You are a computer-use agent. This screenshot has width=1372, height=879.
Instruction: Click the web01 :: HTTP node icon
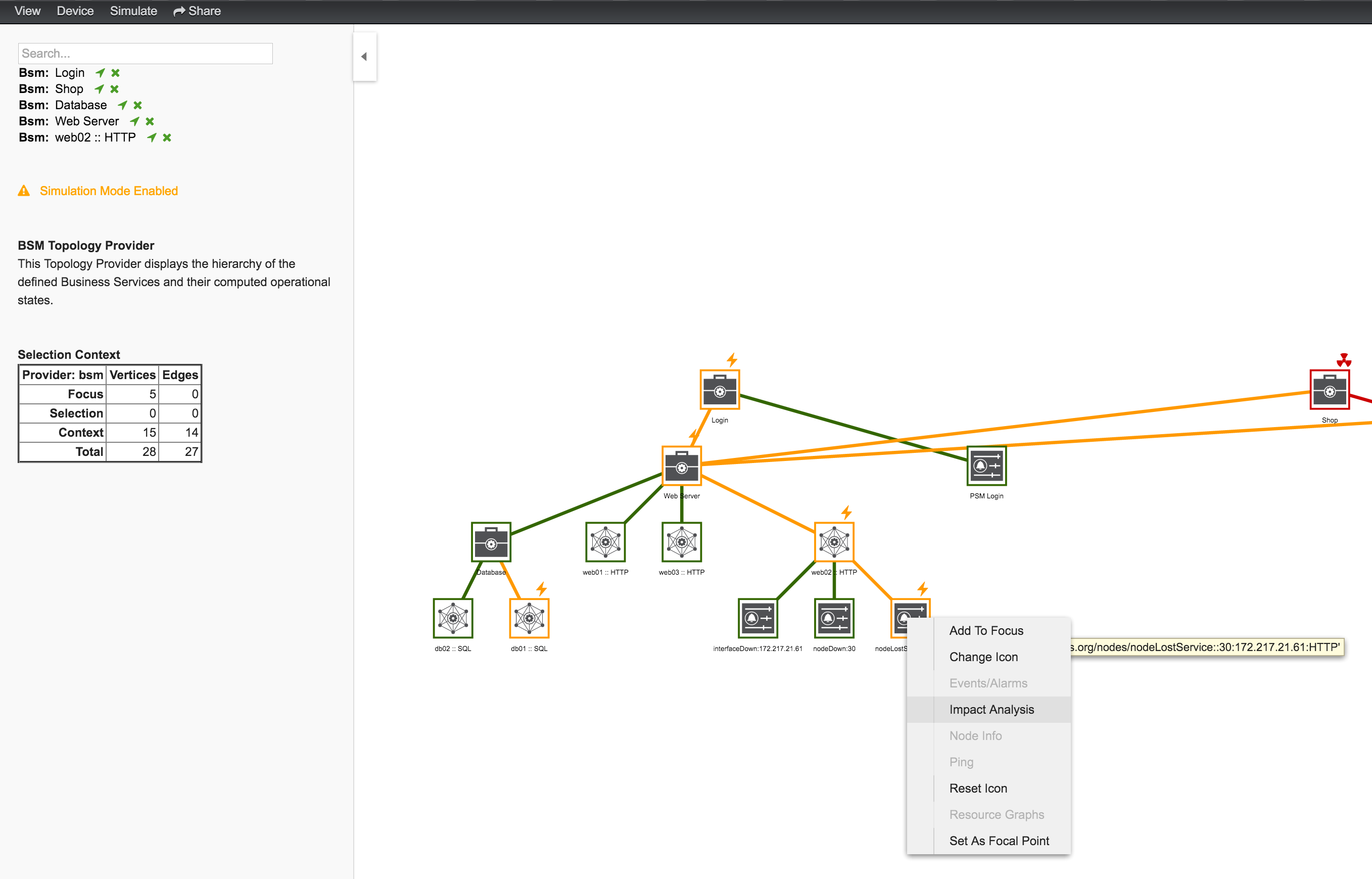point(606,542)
